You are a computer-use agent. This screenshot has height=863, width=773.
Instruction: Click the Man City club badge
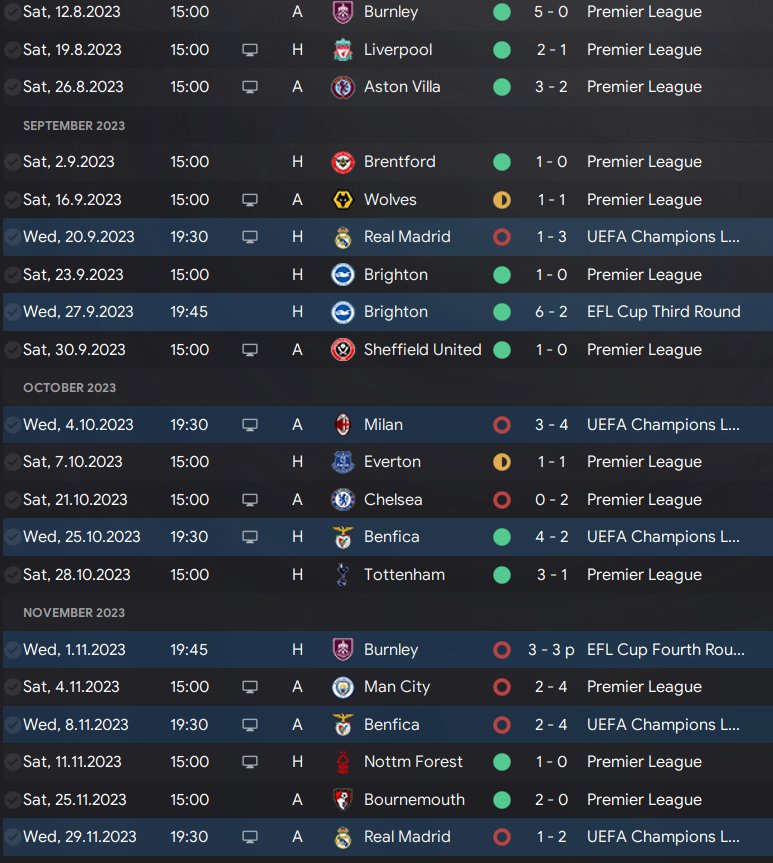click(x=343, y=687)
